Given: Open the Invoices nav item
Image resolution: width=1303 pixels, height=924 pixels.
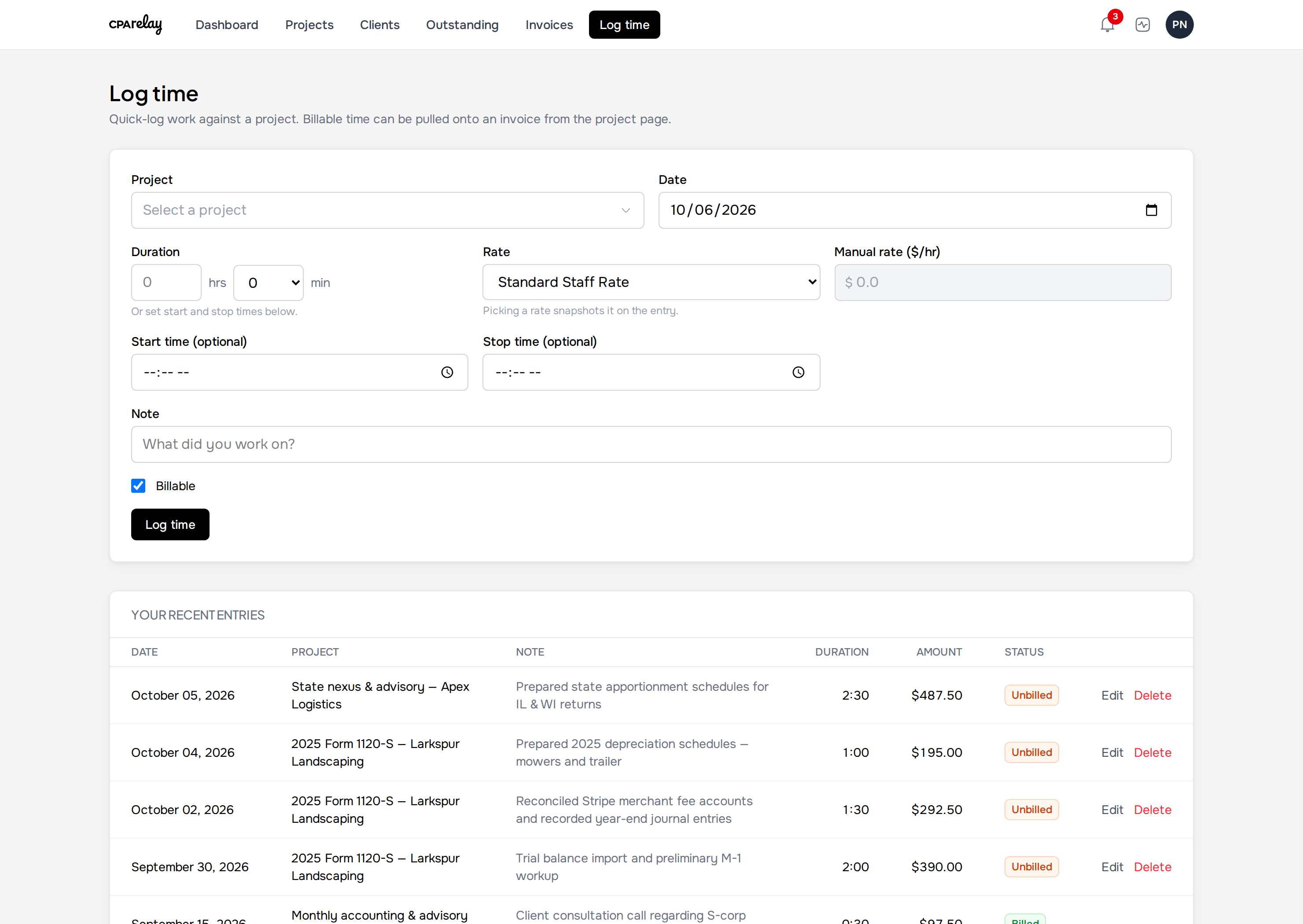Looking at the screenshot, I should click(549, 25).
